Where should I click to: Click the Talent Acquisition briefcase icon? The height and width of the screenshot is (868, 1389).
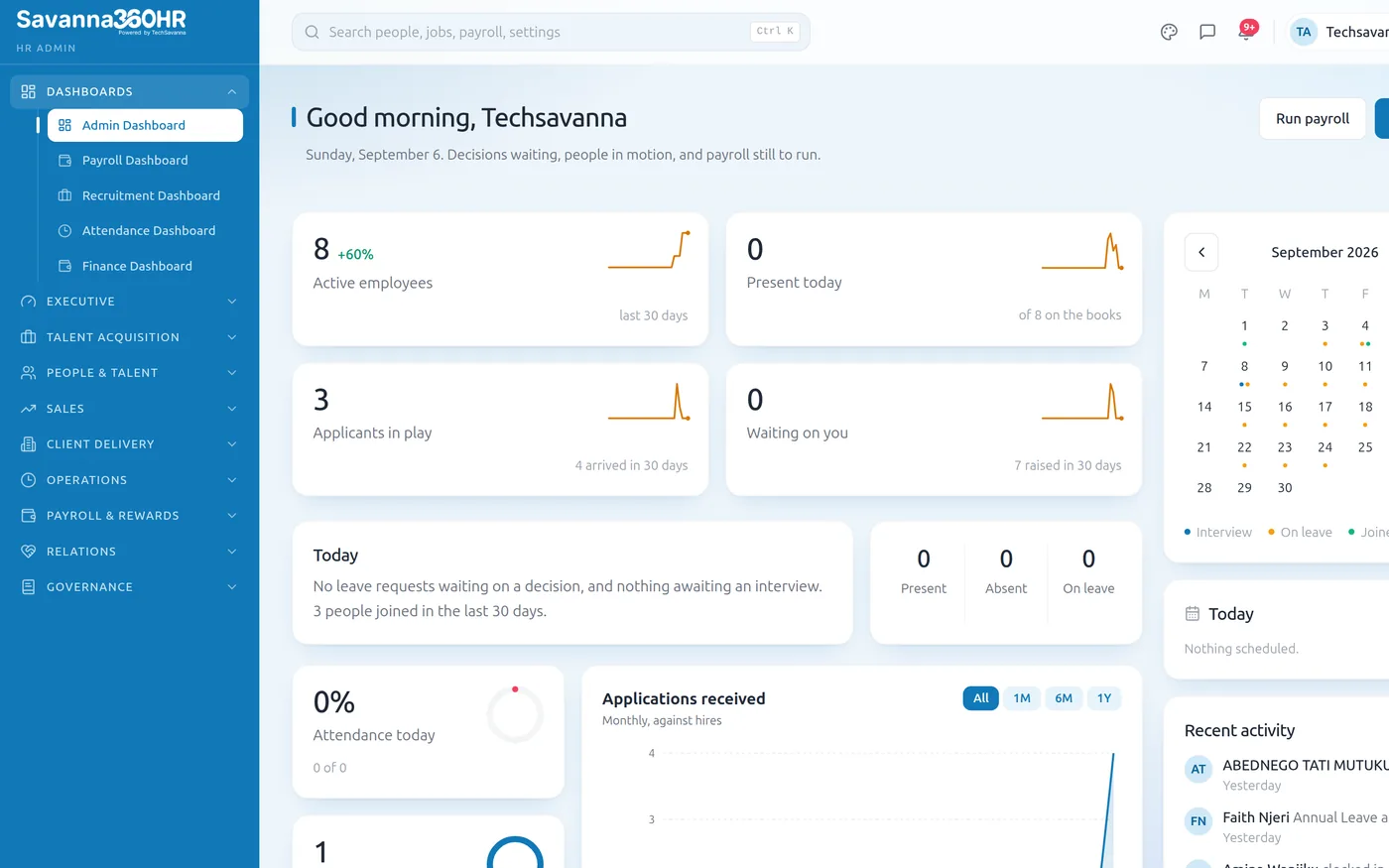[28, 337]
